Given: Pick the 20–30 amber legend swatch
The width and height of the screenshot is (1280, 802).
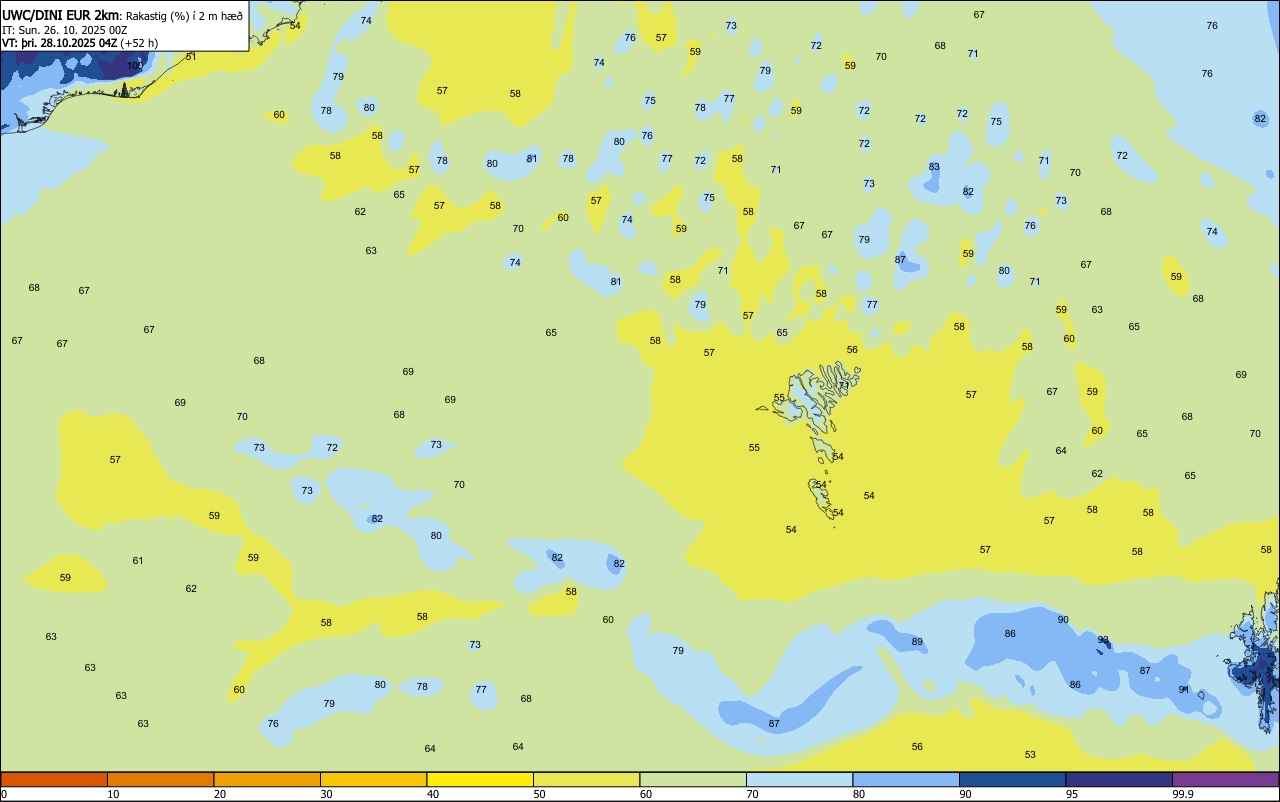Looking at the screenshot, I should point(267,779).
